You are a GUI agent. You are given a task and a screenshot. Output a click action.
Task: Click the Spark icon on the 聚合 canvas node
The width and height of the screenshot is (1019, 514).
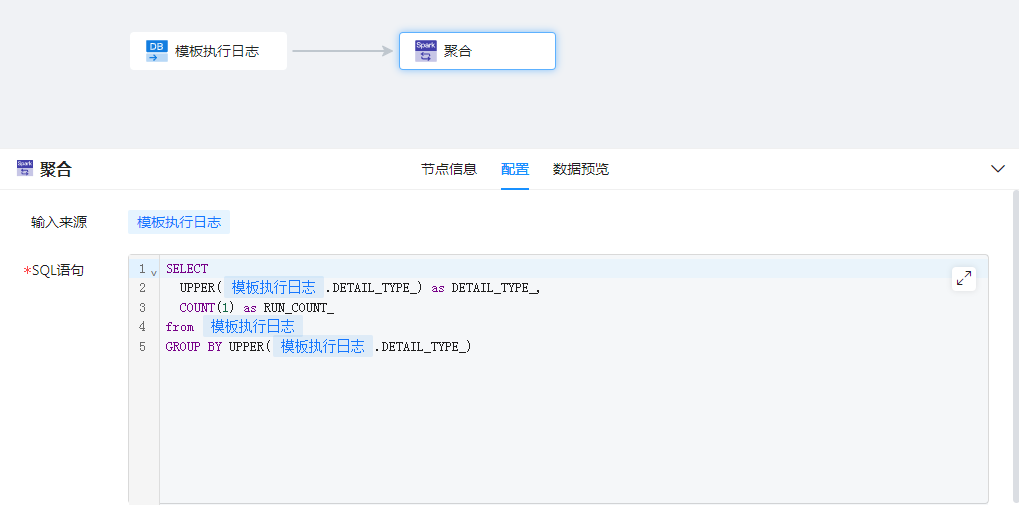pyautogui.click(x=425, y=51)
